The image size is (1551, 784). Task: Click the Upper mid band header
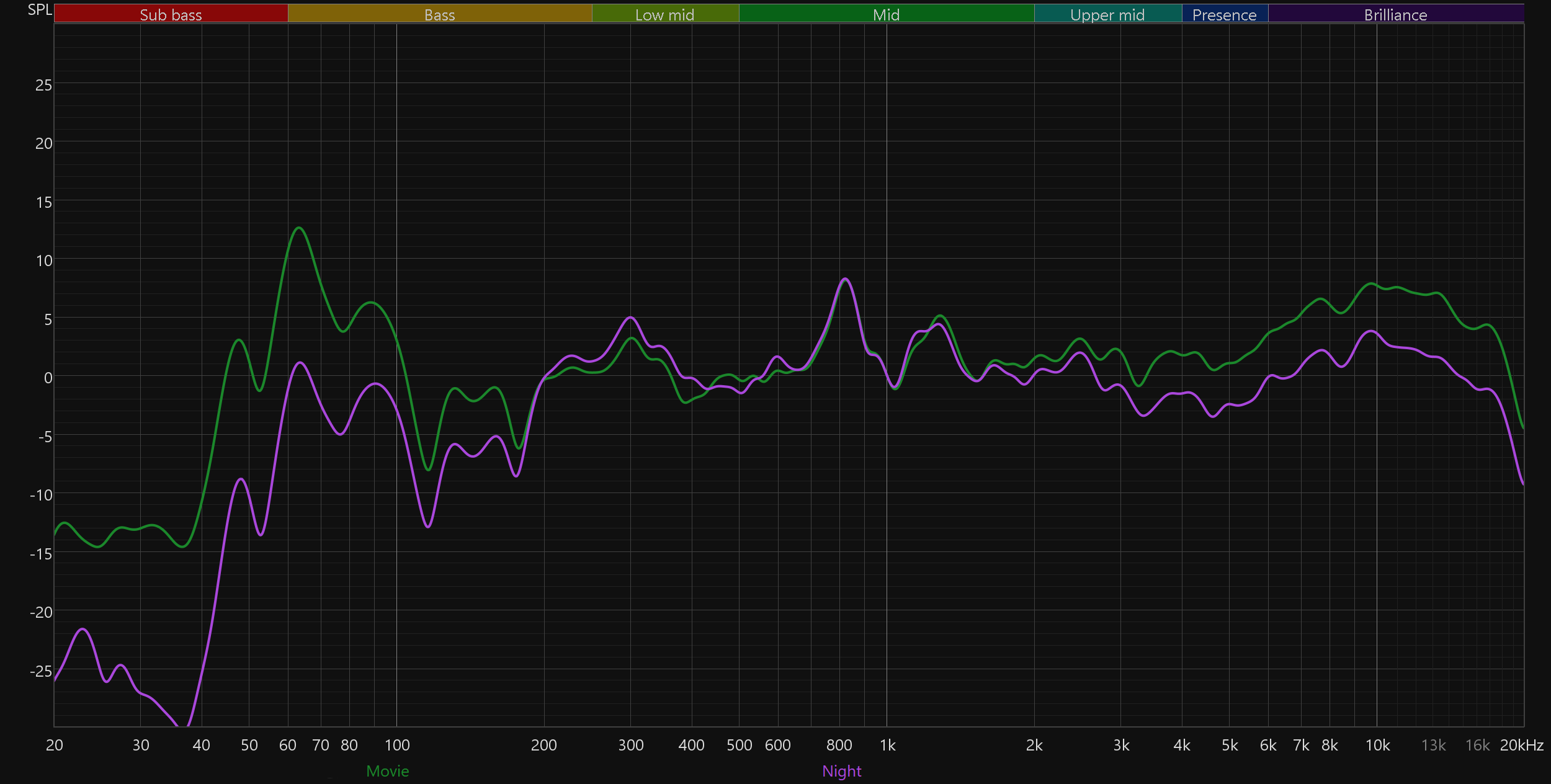point(1107,14)
